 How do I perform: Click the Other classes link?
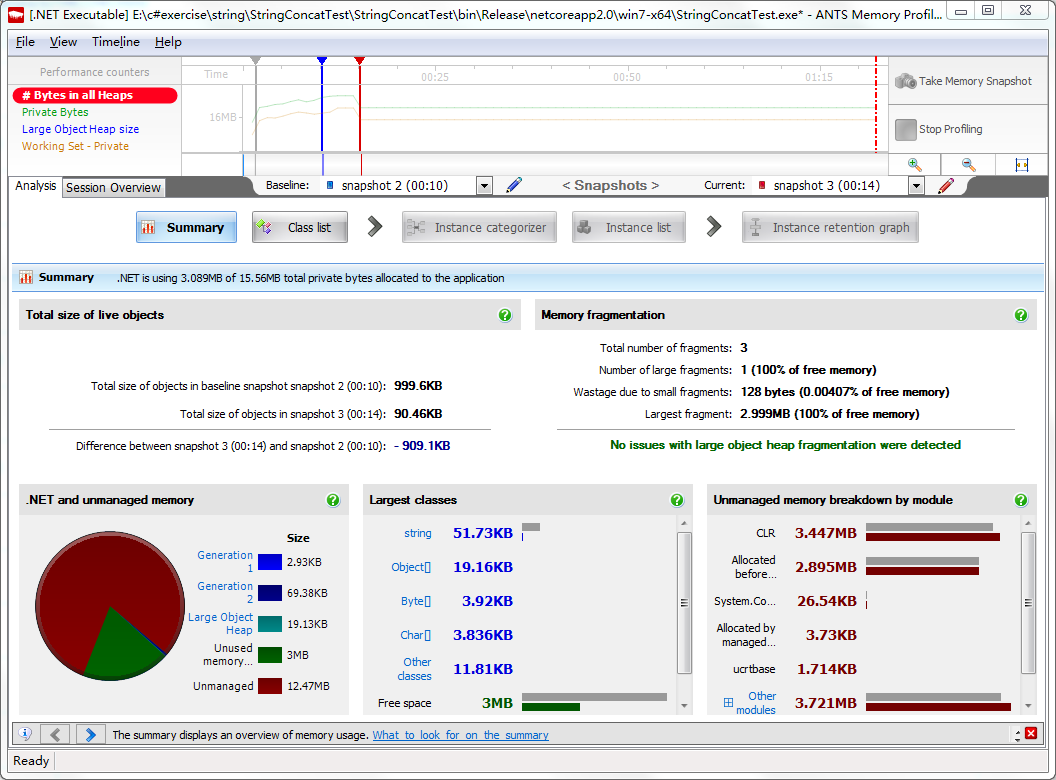(415, 669)
